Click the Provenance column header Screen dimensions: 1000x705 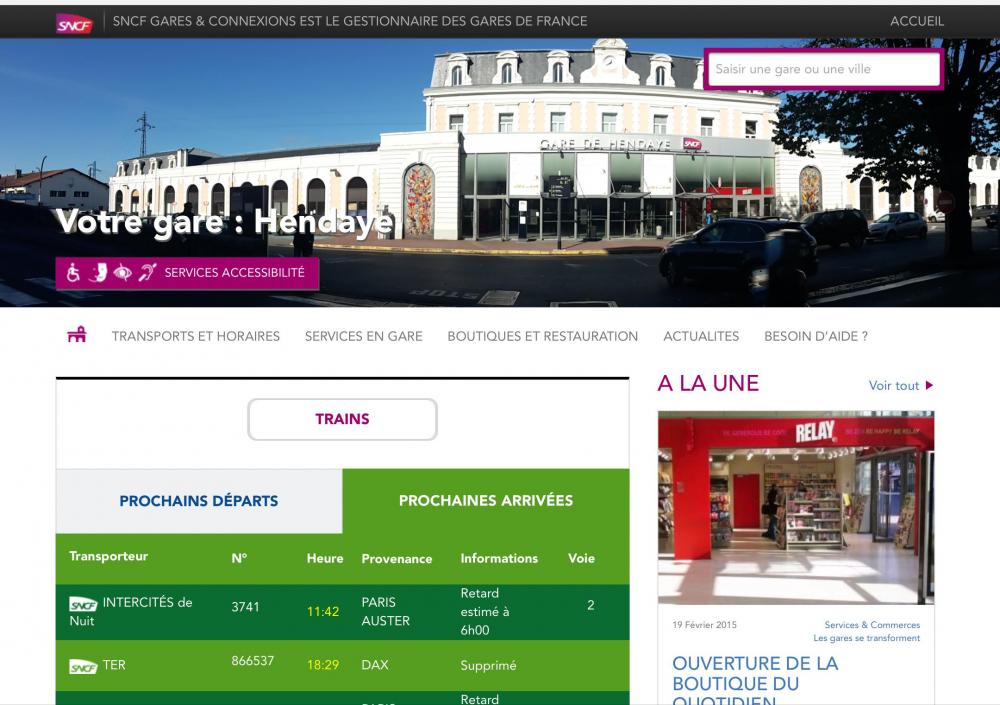tap(397, 559)
